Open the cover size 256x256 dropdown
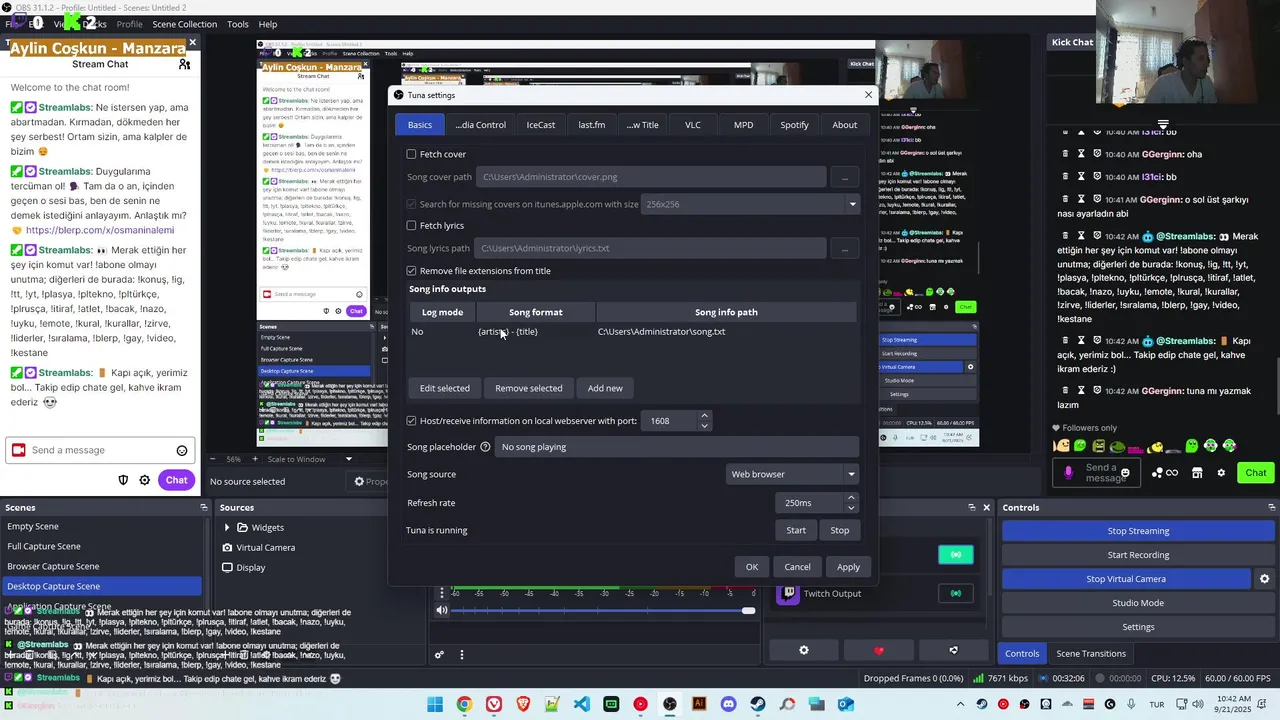 (x=751, y=204)
